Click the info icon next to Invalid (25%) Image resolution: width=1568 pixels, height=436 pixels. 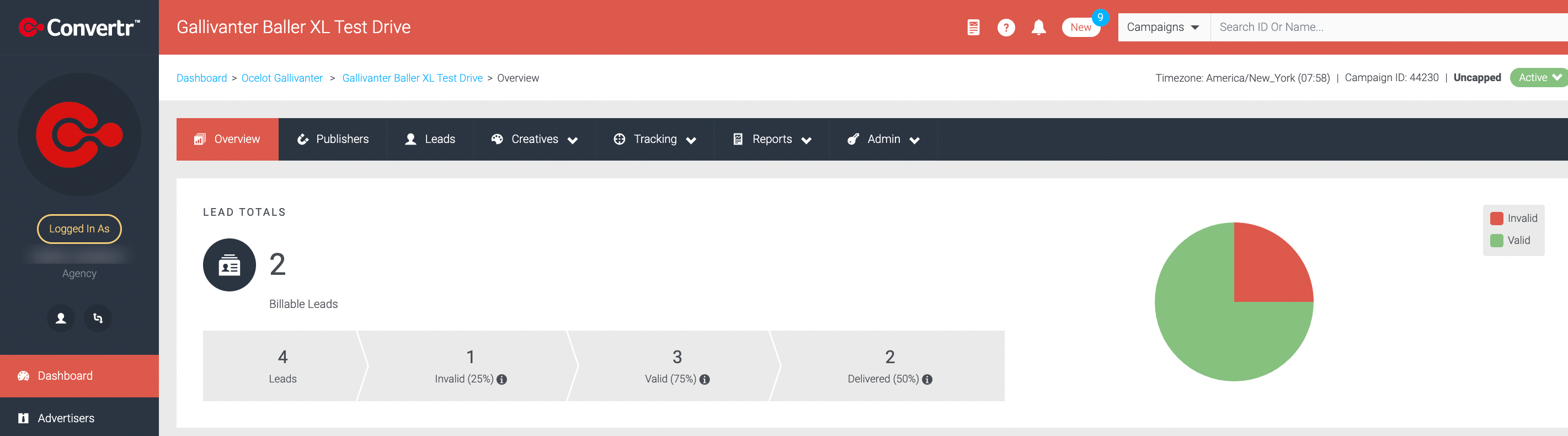click(x=502, y=379)
